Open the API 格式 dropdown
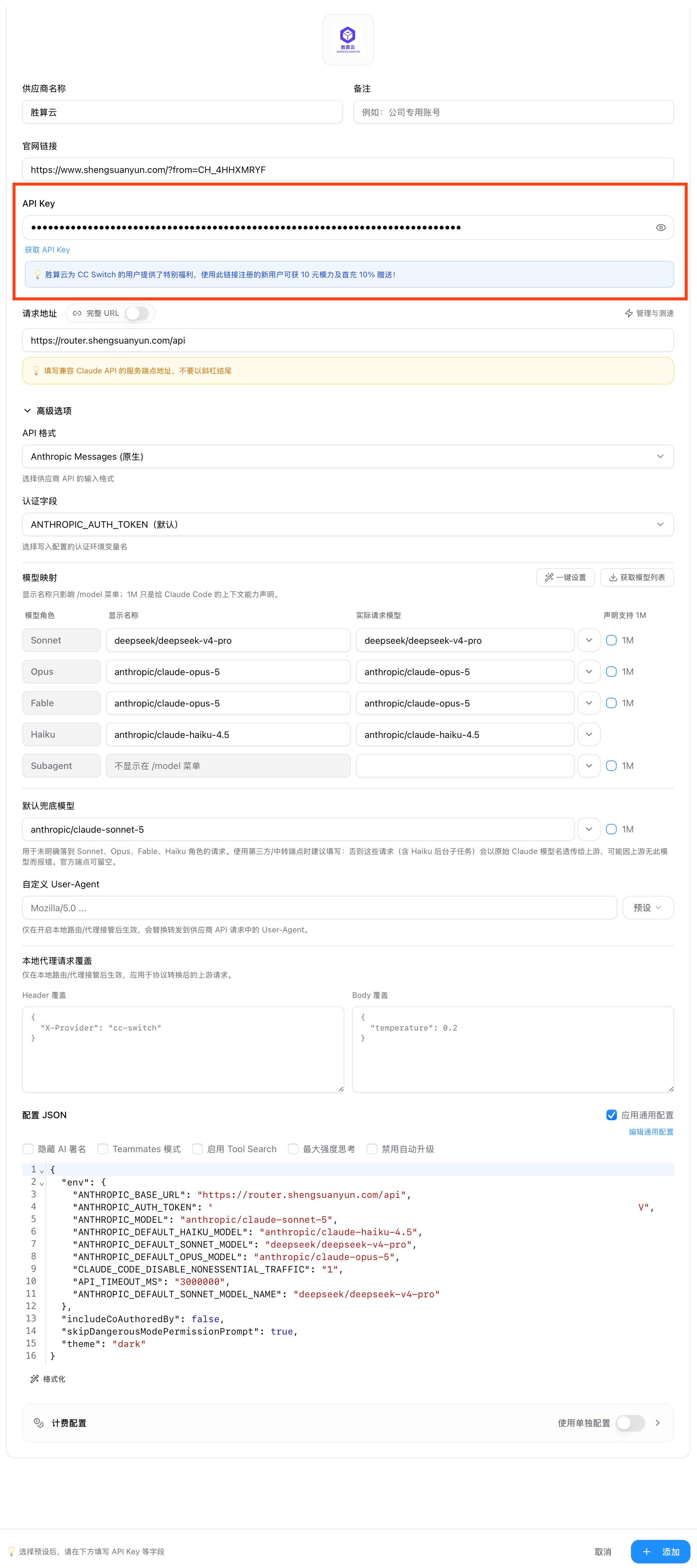This screenshot has height=1568, width=697. 348,456
